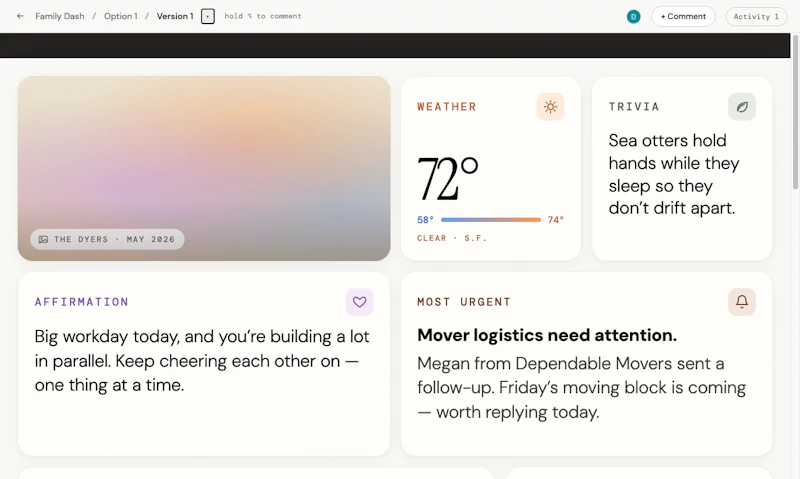The width and height of the screenshot is (800, 479).
Task: Click the 'hold ⌥ to comment' hint
Action: tap(263, 16)
